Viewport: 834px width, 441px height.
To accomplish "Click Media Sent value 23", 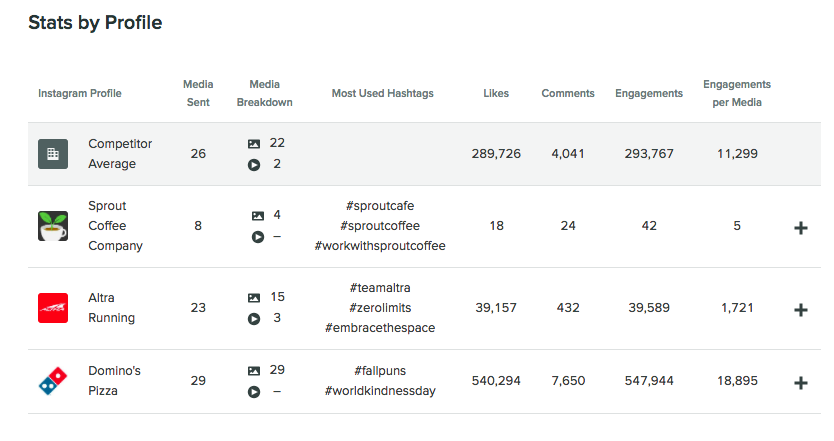I will tap(198, 308).
